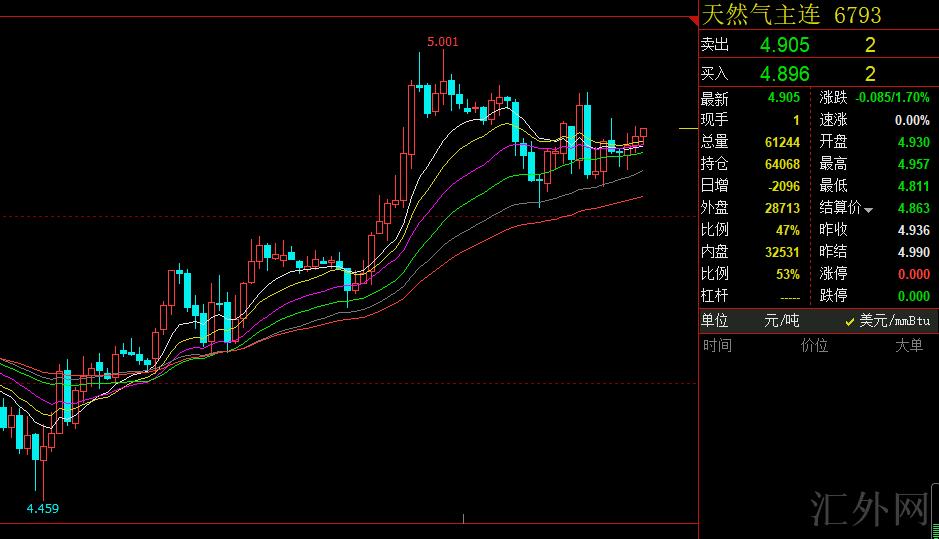Screen dimensions: 939x539
Task: Select the 时间 column header
Action: (x=717, y=346)
